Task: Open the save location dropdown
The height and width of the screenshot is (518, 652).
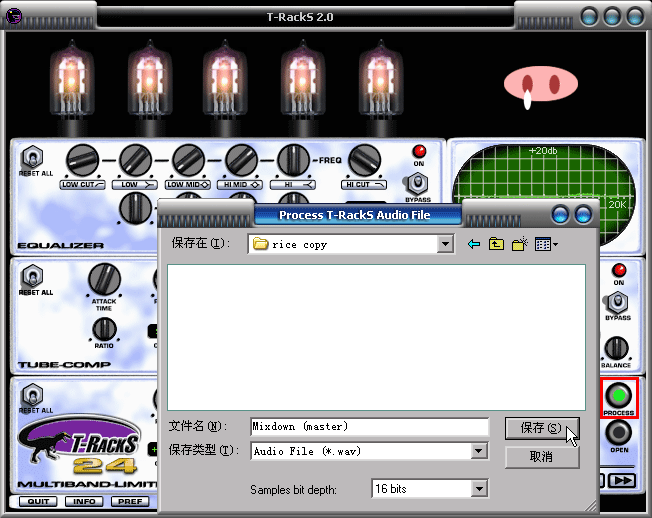Action: click(445, 244)
